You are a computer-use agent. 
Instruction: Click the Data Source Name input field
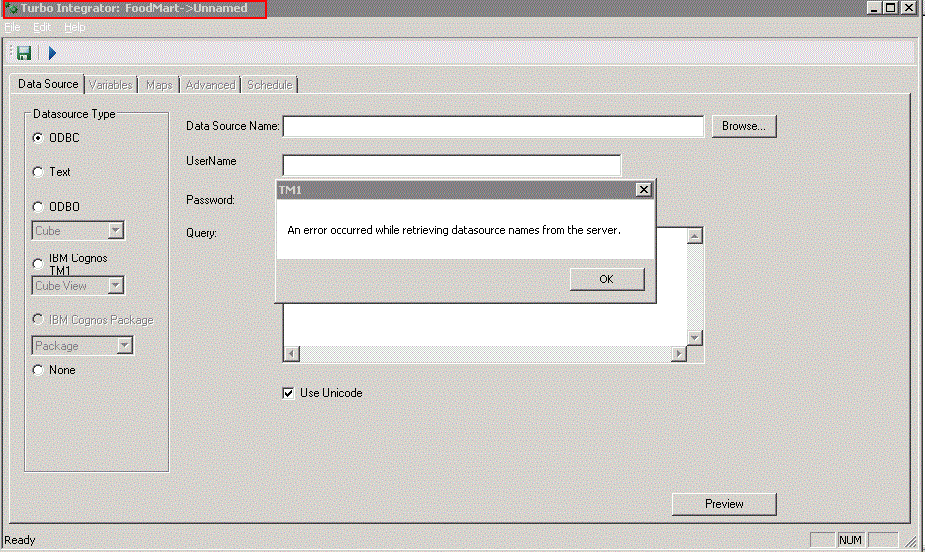pos(493,126)
